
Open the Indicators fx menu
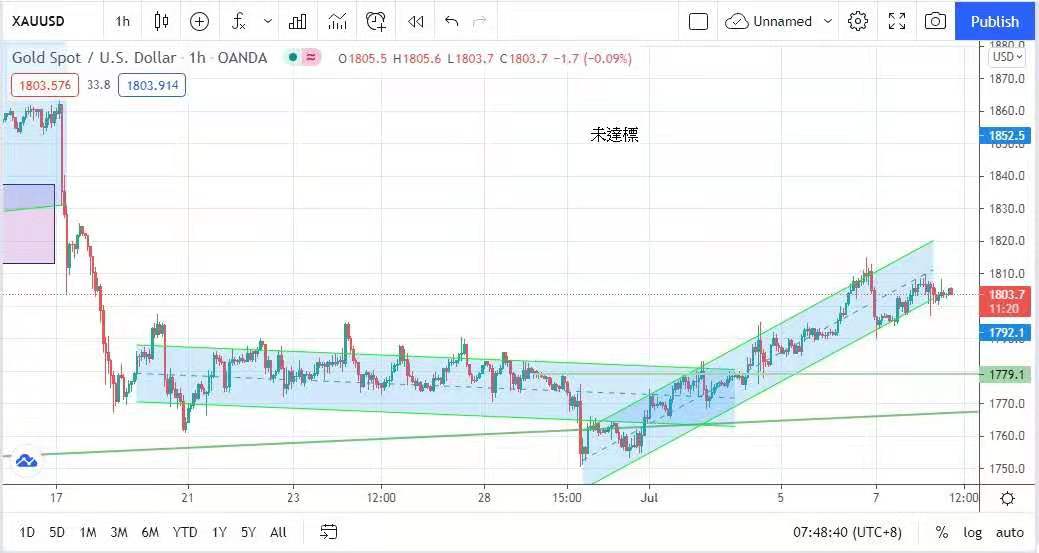239,21
